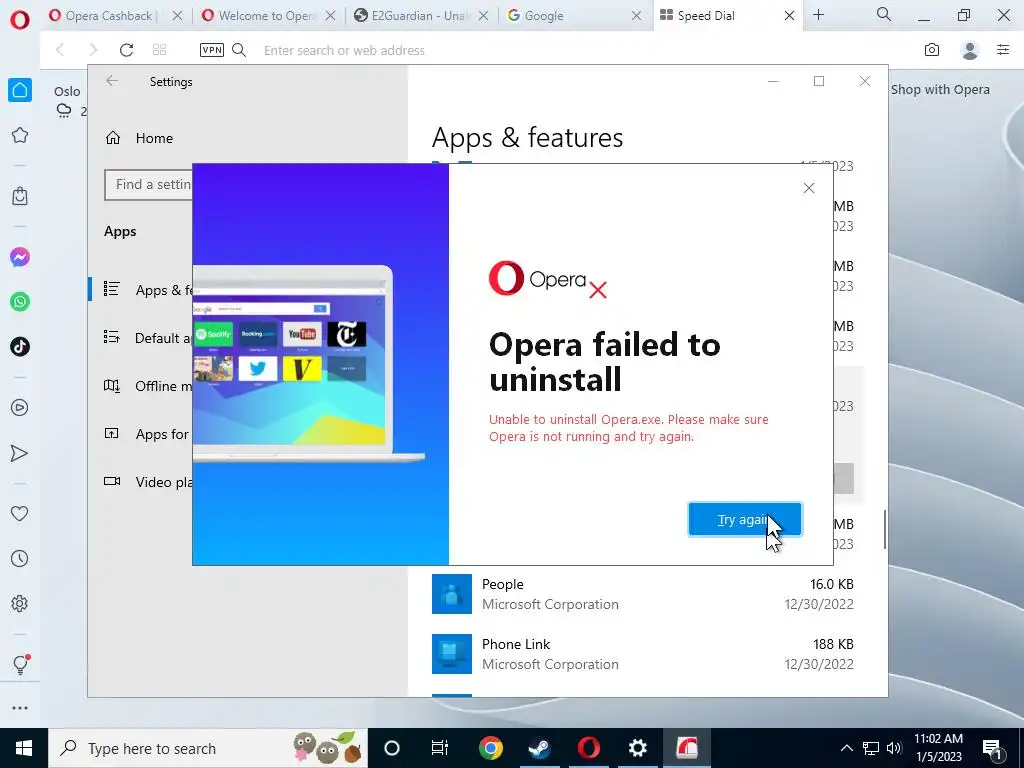Open the Windows Start menu
Image resolution: width=1024 pixels, height=768 pixels.
tap(24, 748)
